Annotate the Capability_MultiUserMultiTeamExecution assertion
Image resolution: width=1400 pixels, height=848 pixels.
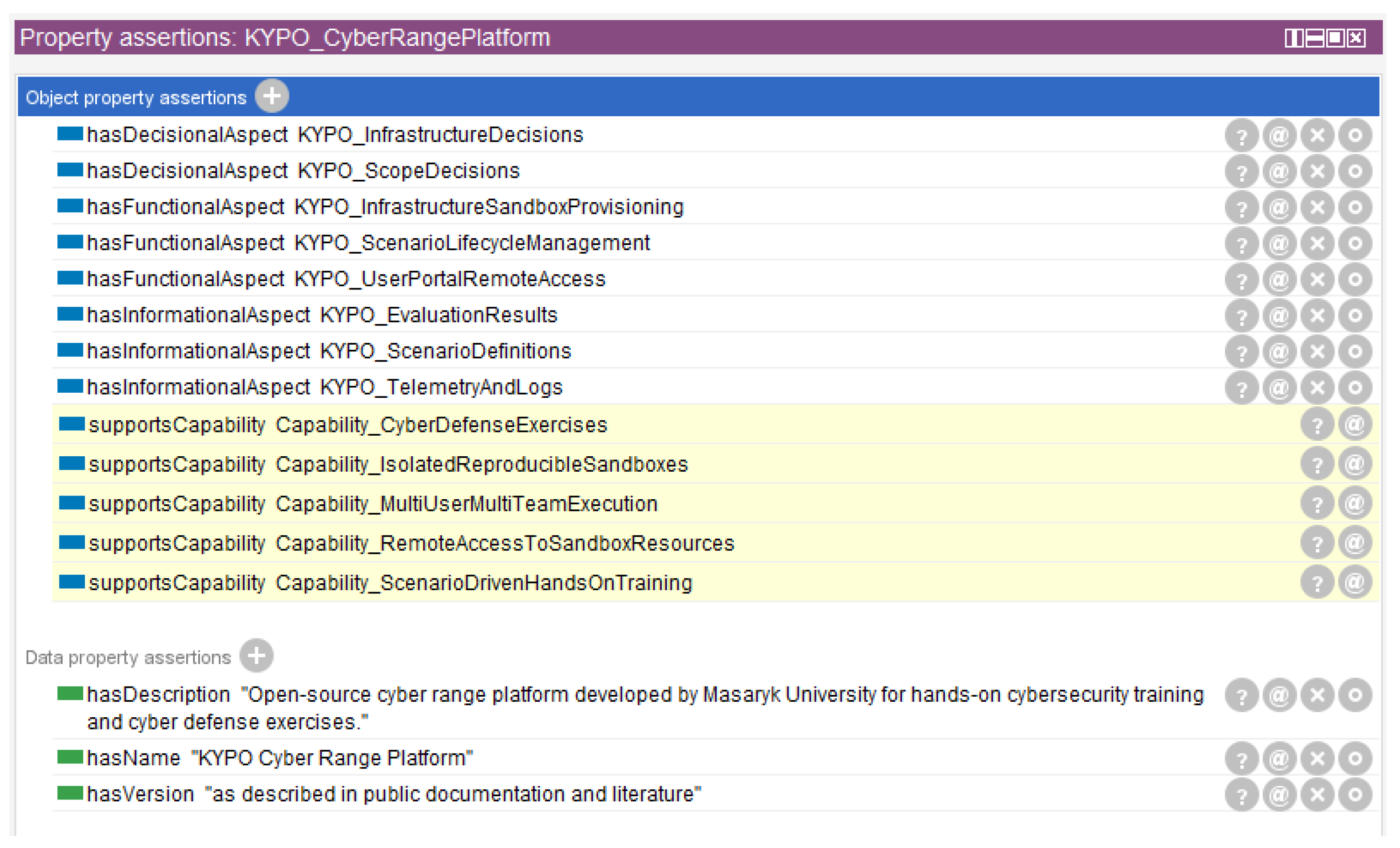click(x=1356, y=503)
